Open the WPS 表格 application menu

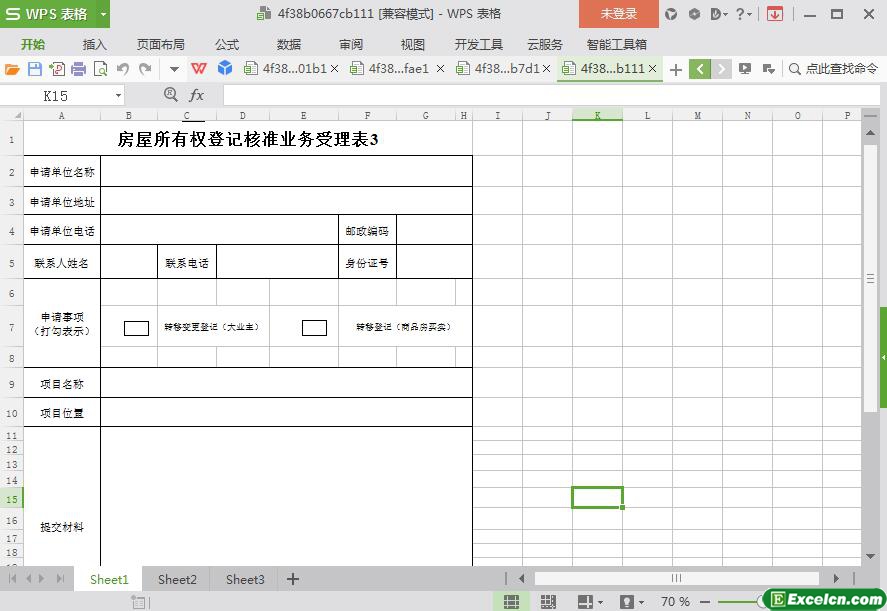coord(55,14)
